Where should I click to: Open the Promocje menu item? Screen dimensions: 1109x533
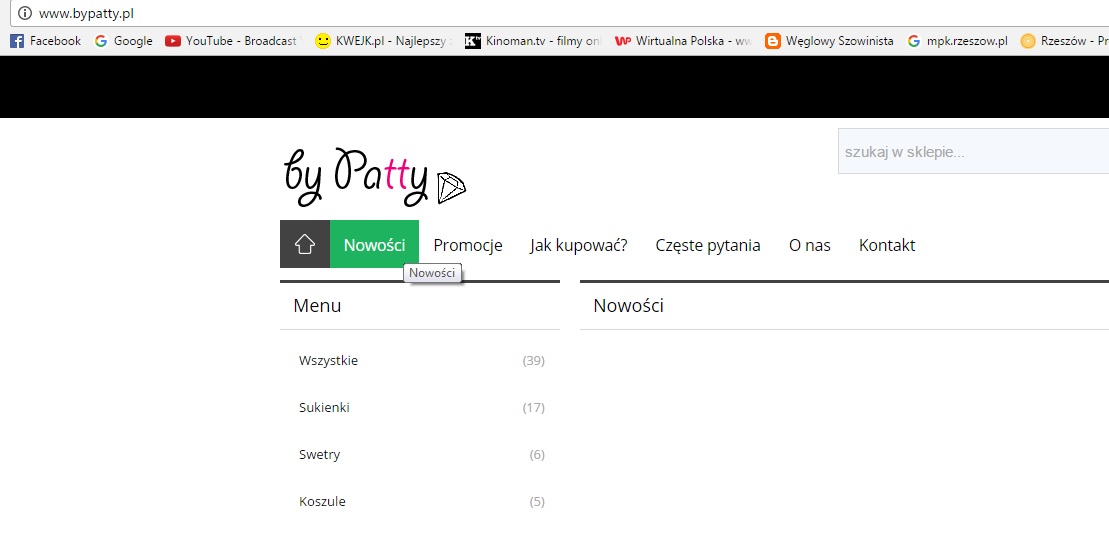[x=468, y=245]
